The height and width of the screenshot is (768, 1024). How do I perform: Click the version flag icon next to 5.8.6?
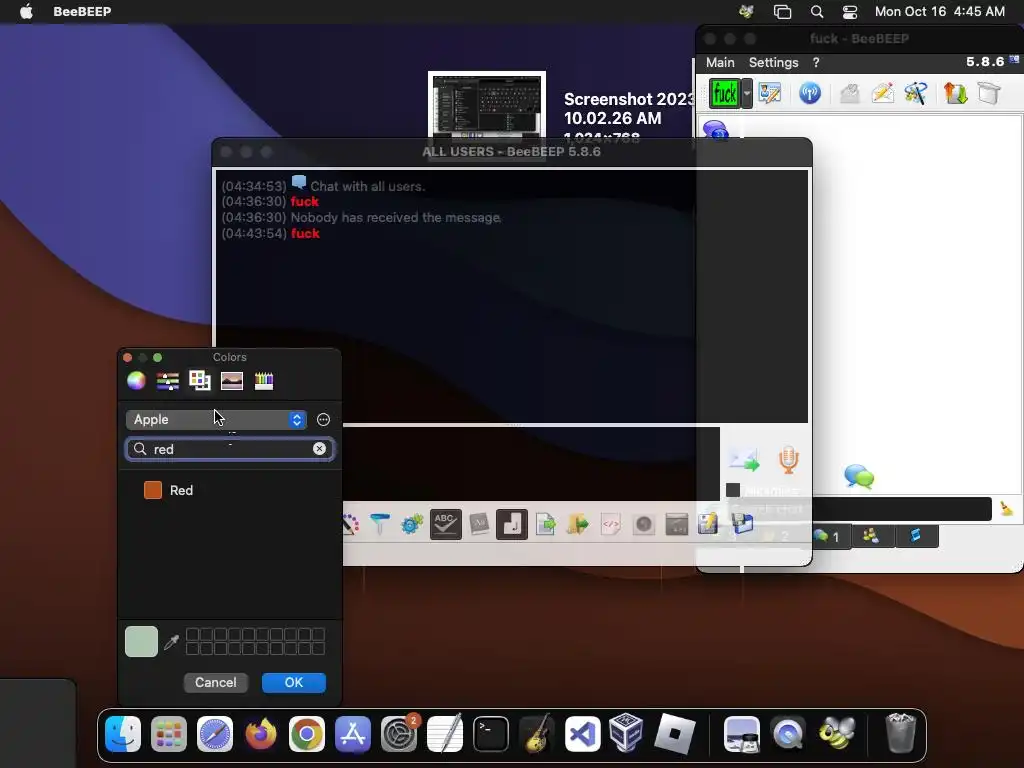tap(1014, 60)
